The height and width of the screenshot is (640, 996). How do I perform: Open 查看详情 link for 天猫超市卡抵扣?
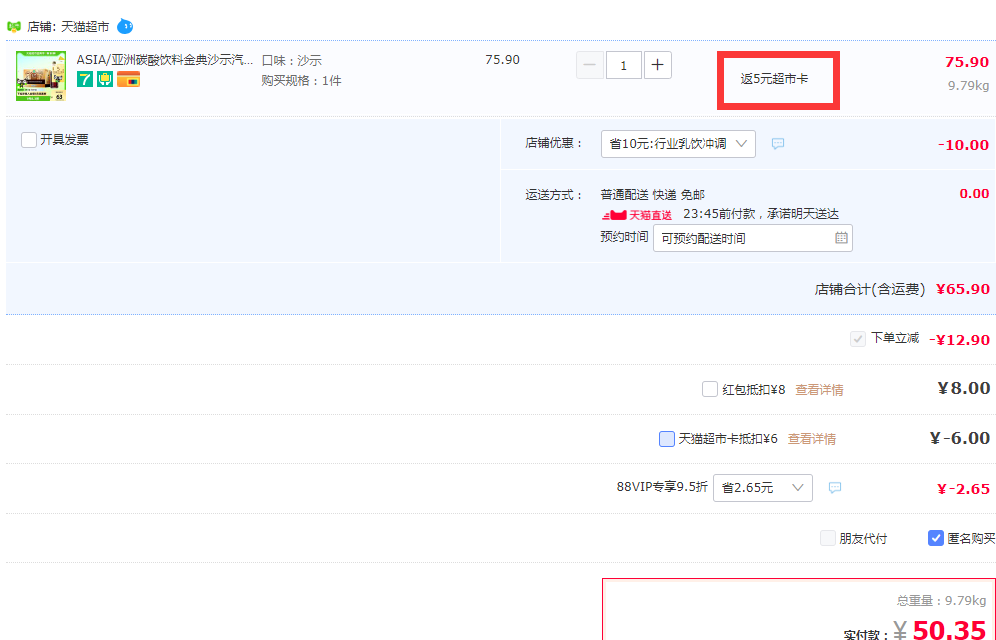coord(812,439)
